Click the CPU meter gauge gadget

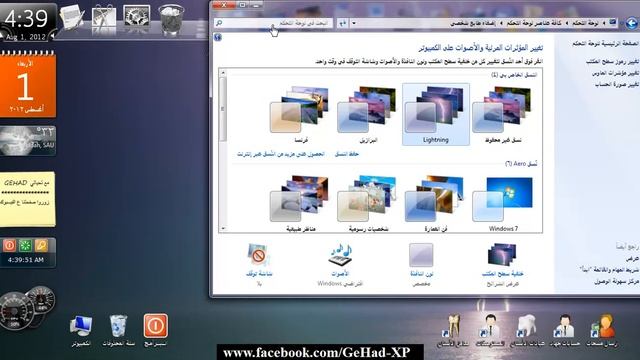point(27,308)
